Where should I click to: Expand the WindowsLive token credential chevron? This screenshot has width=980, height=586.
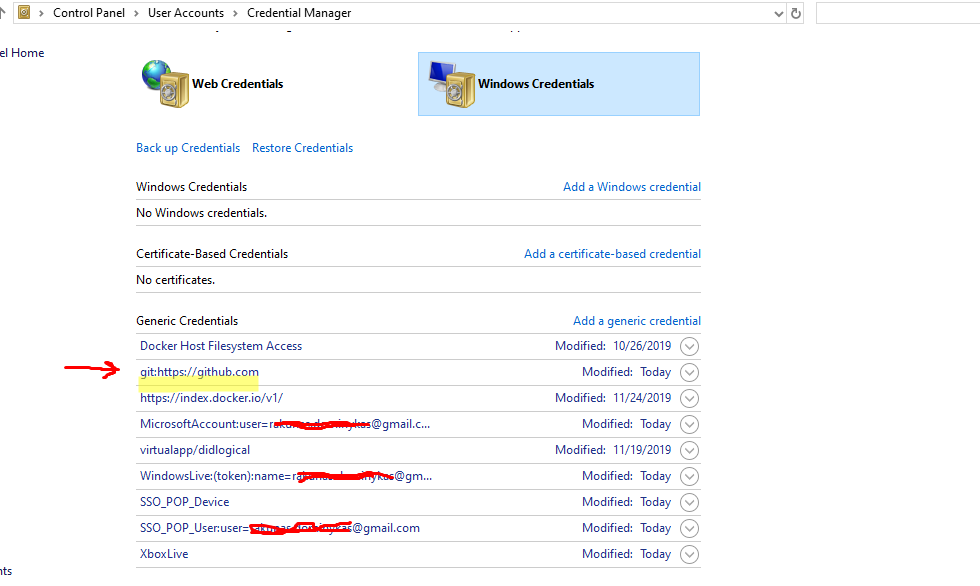(x=689, y=476)
